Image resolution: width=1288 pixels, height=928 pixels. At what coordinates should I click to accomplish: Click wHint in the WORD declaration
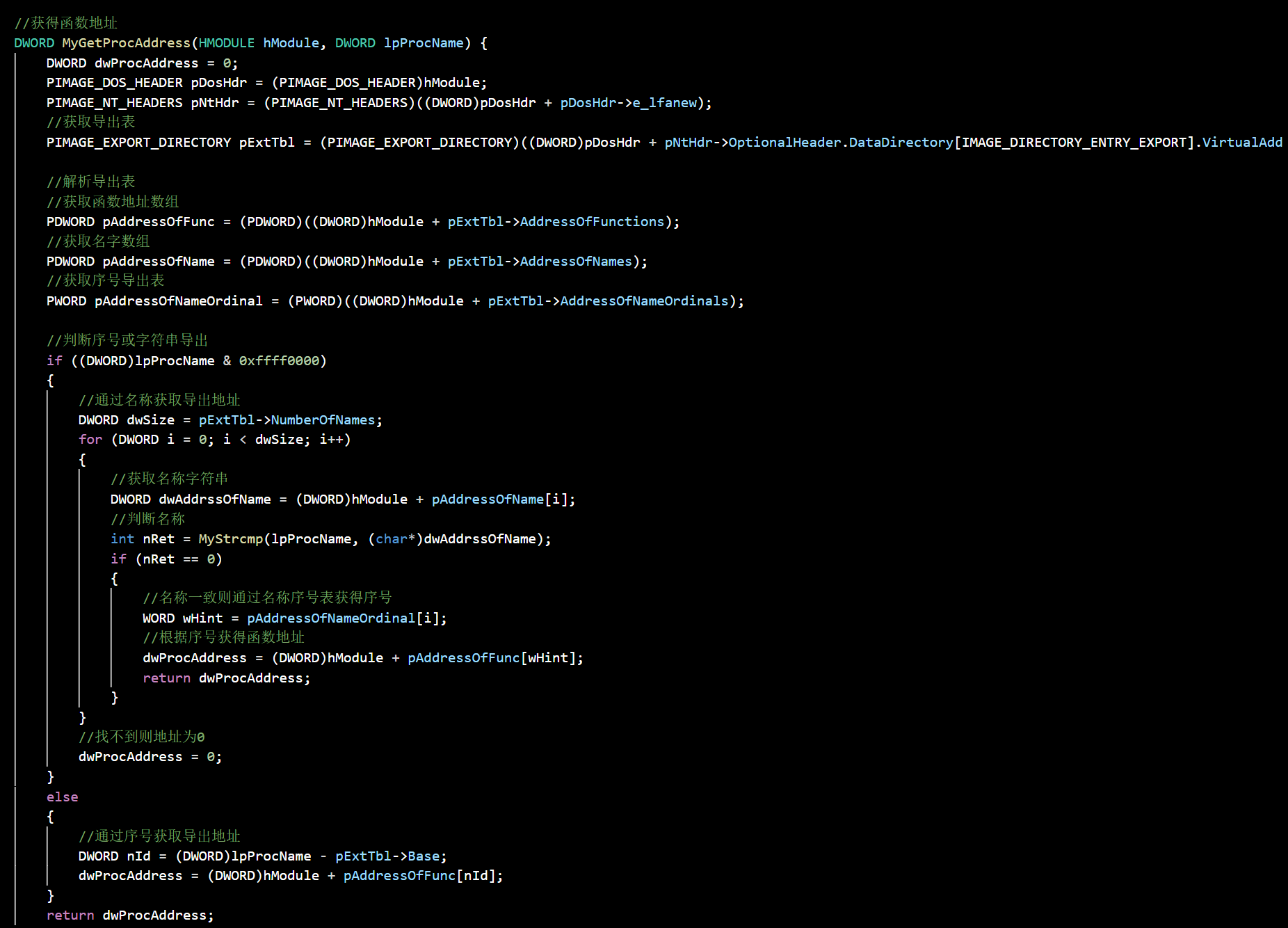(203, 618)
